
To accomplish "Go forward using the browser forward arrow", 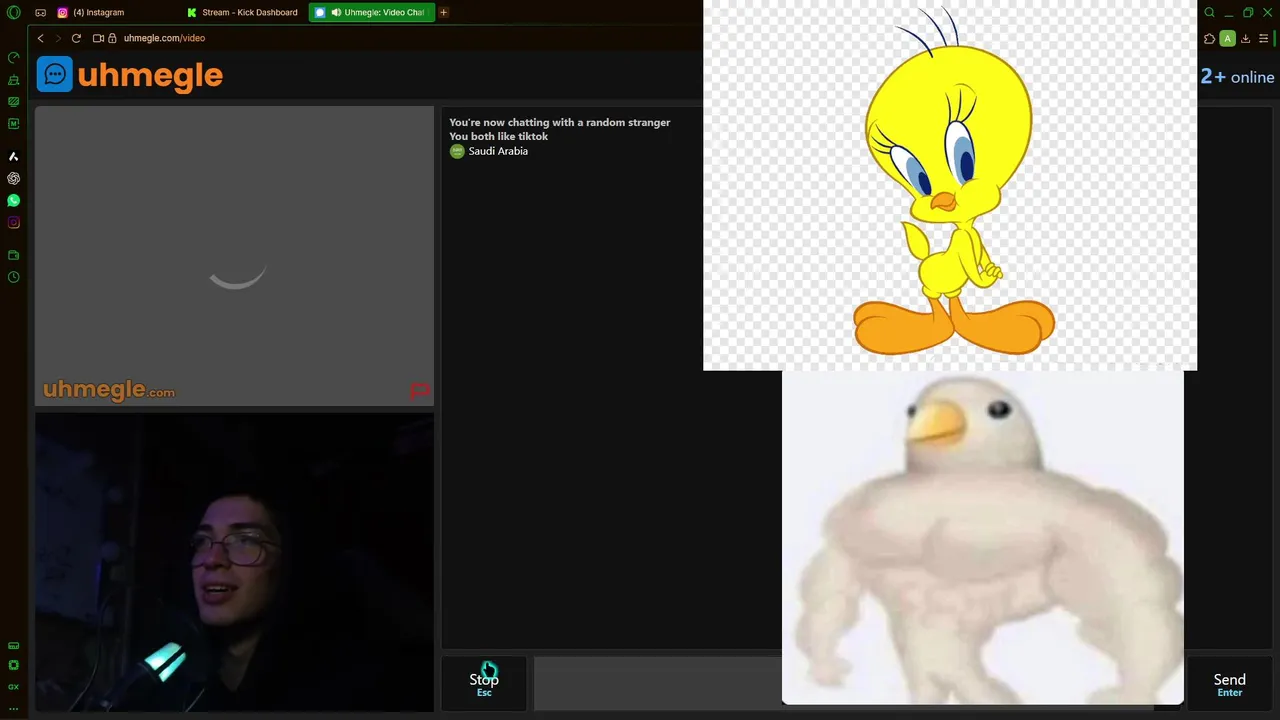I will [57, 38].
